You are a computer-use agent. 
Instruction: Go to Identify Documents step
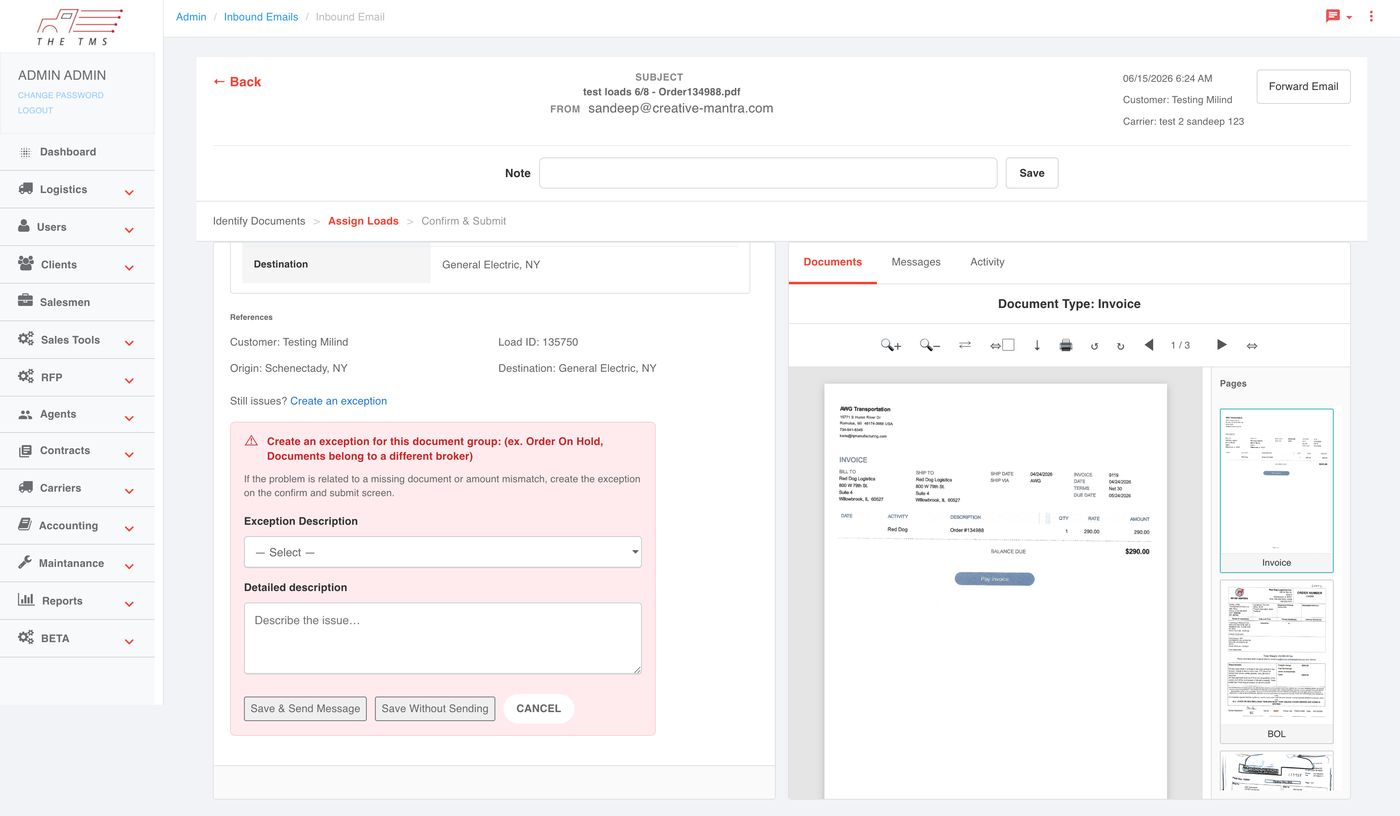coord(259,221)
